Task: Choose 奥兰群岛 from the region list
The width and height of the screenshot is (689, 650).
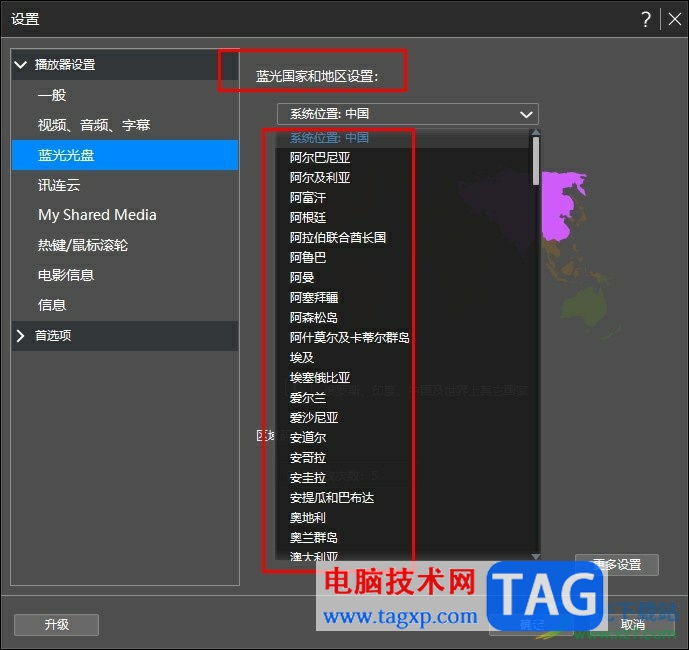Action: 403,538
